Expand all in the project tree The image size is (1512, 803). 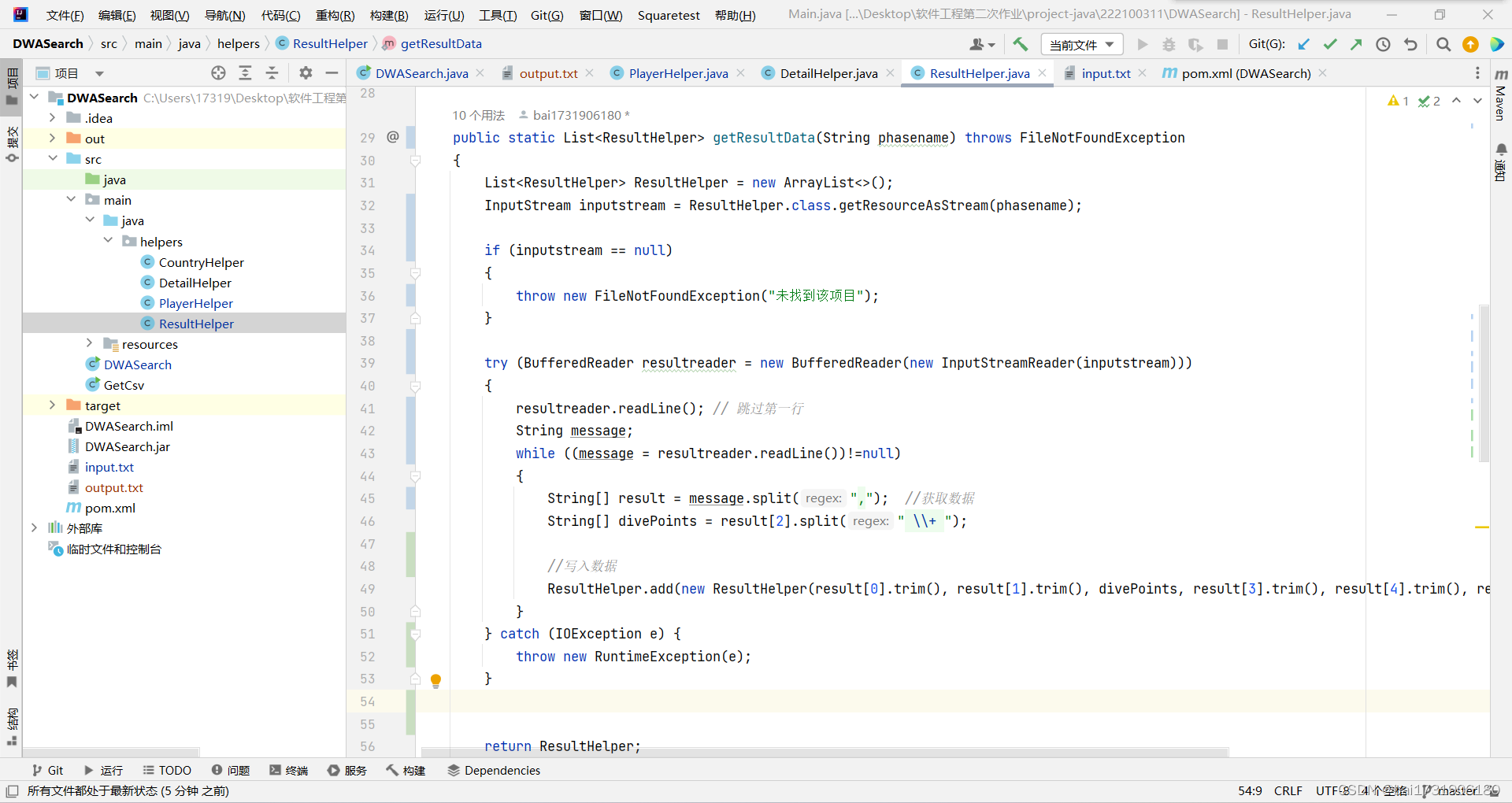[x=245, y=73]
